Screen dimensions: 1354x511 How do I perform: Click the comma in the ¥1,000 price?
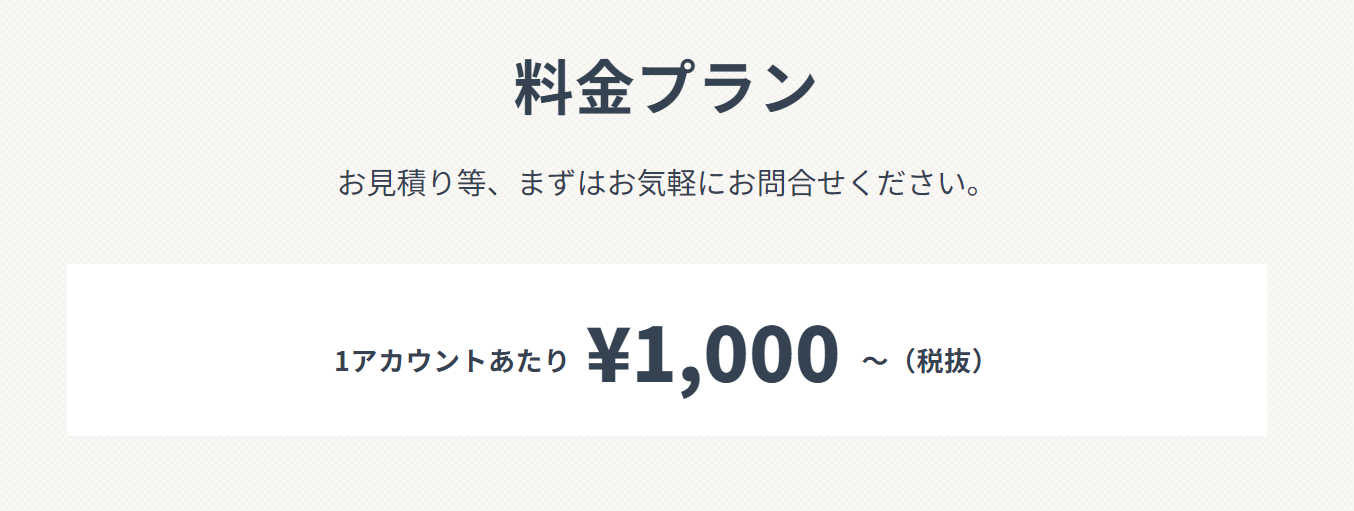pyautogui.click(x=687, y=380)
